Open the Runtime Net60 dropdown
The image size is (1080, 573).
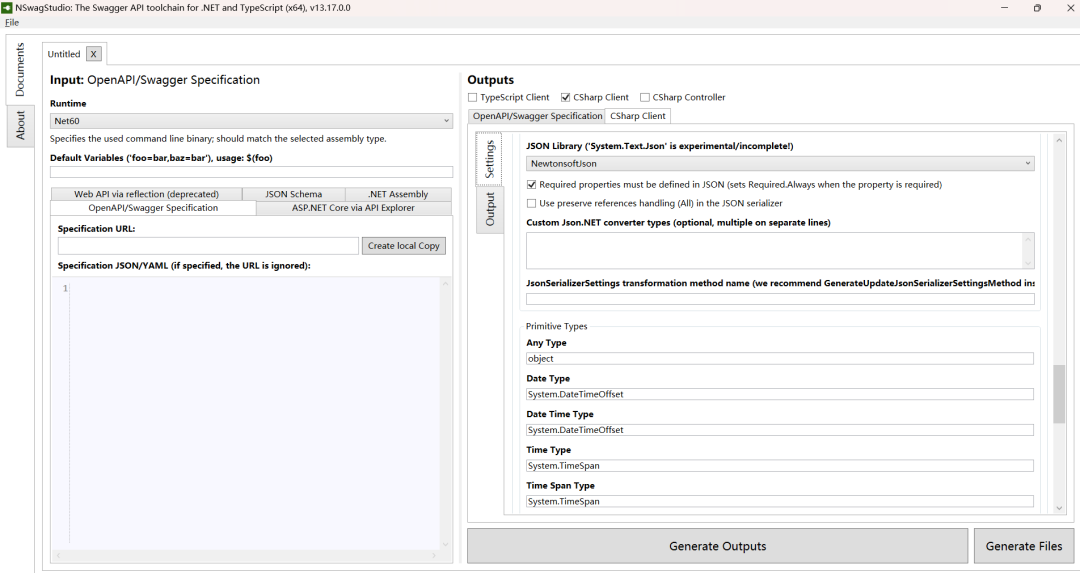(251, 121)
